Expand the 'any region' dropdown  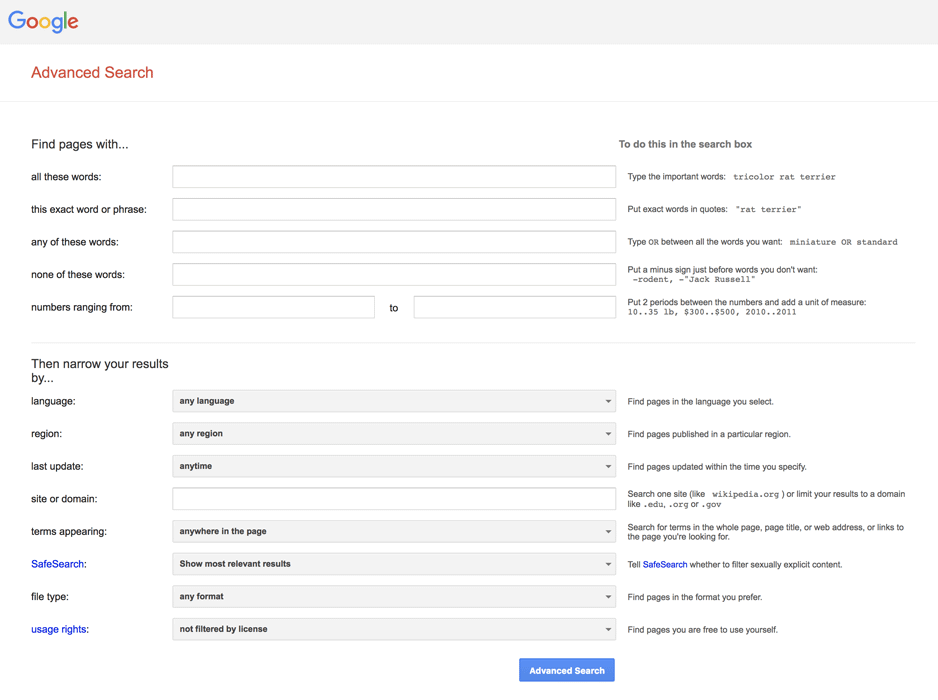[x=393, y=434]
